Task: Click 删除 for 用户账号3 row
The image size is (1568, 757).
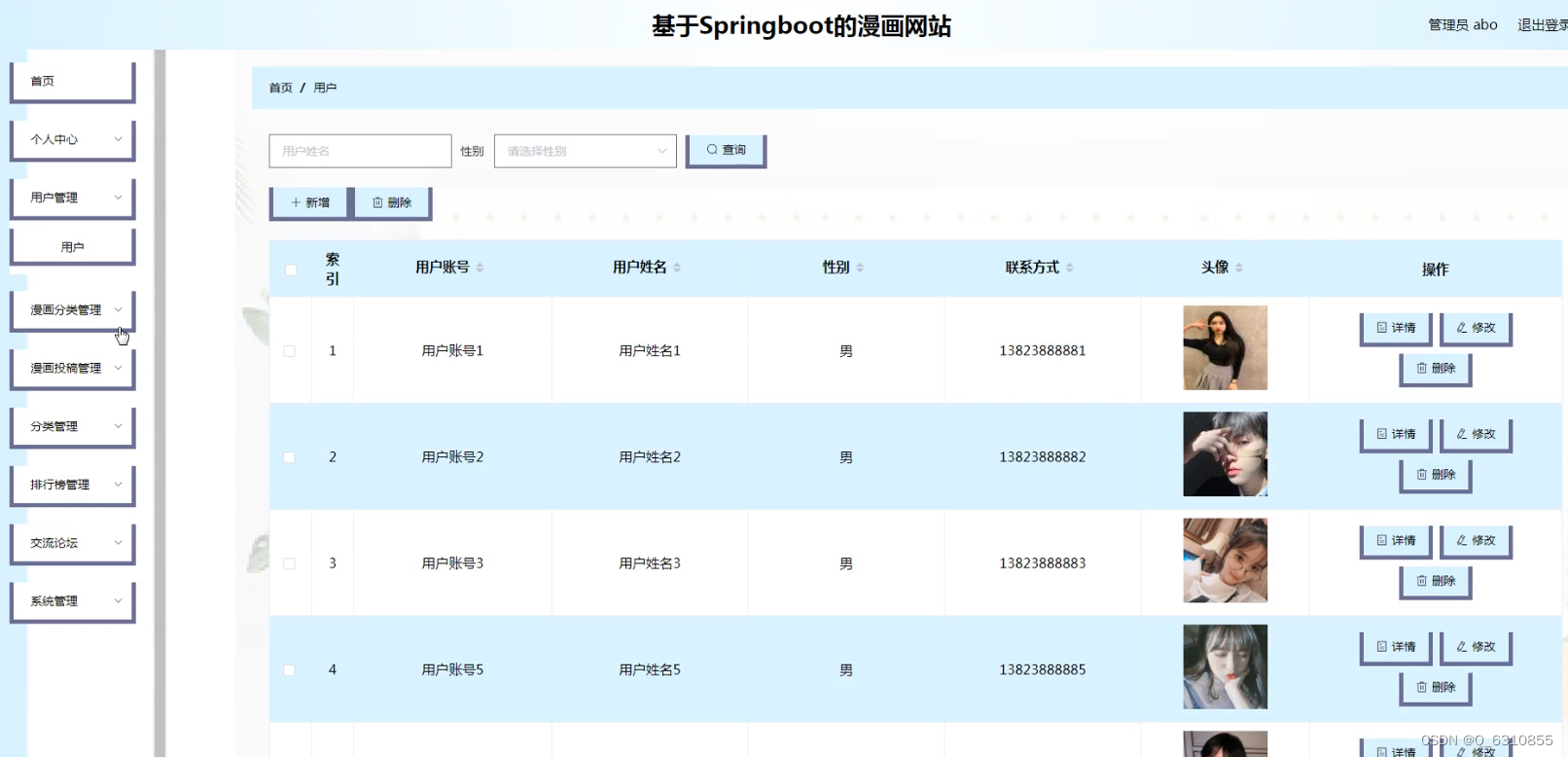Action: pos(1436,581)
